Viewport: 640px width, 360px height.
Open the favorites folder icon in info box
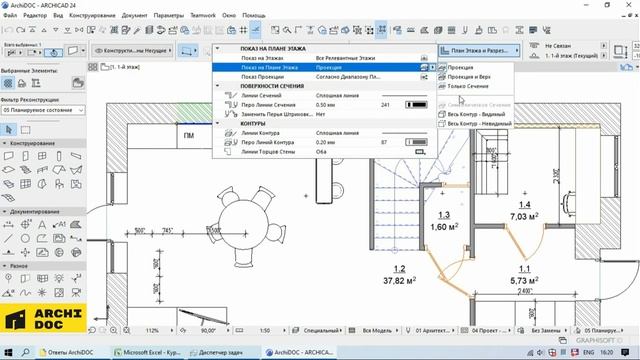(x=78, y=83)
